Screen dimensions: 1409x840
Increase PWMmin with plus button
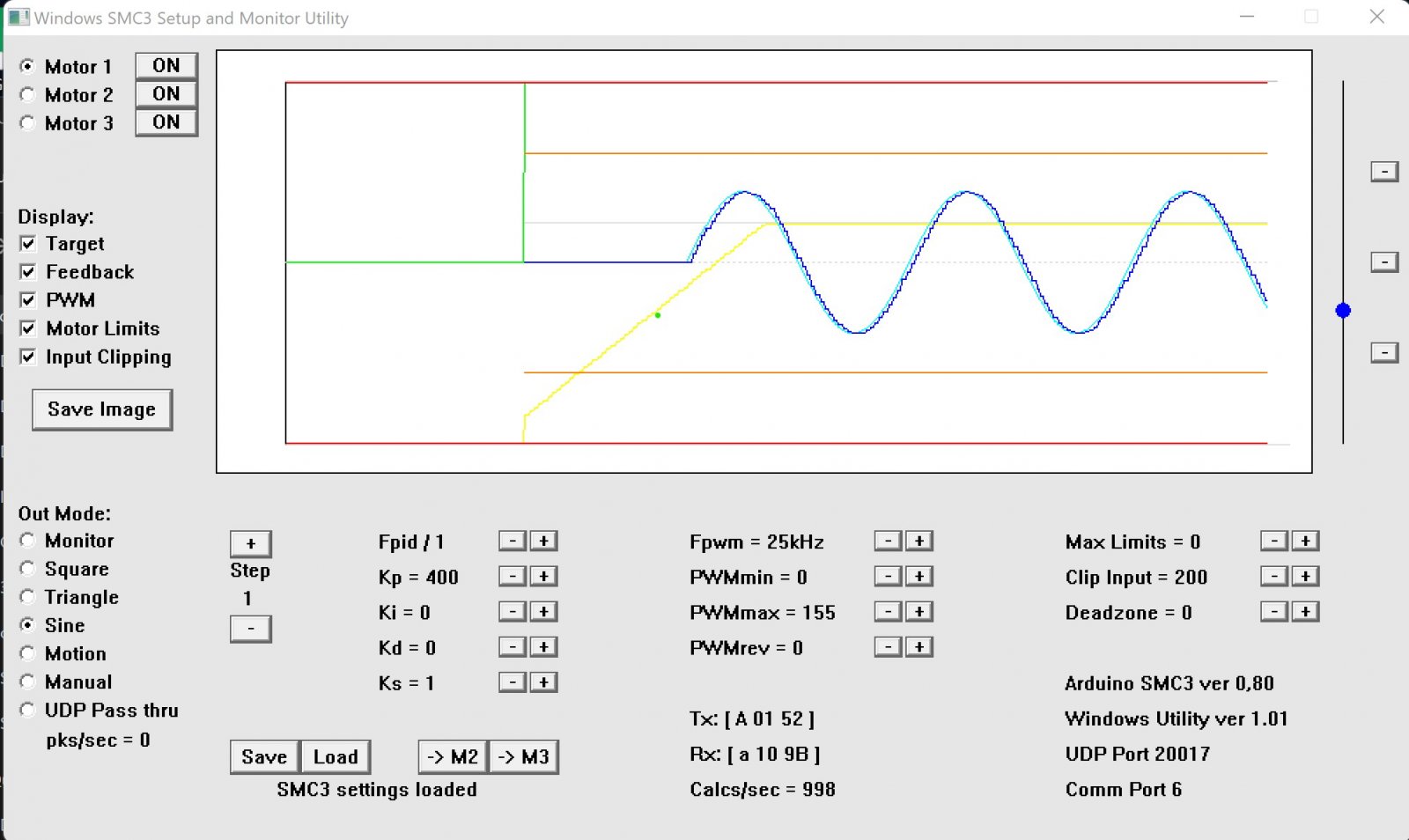[x=919, y=576]
